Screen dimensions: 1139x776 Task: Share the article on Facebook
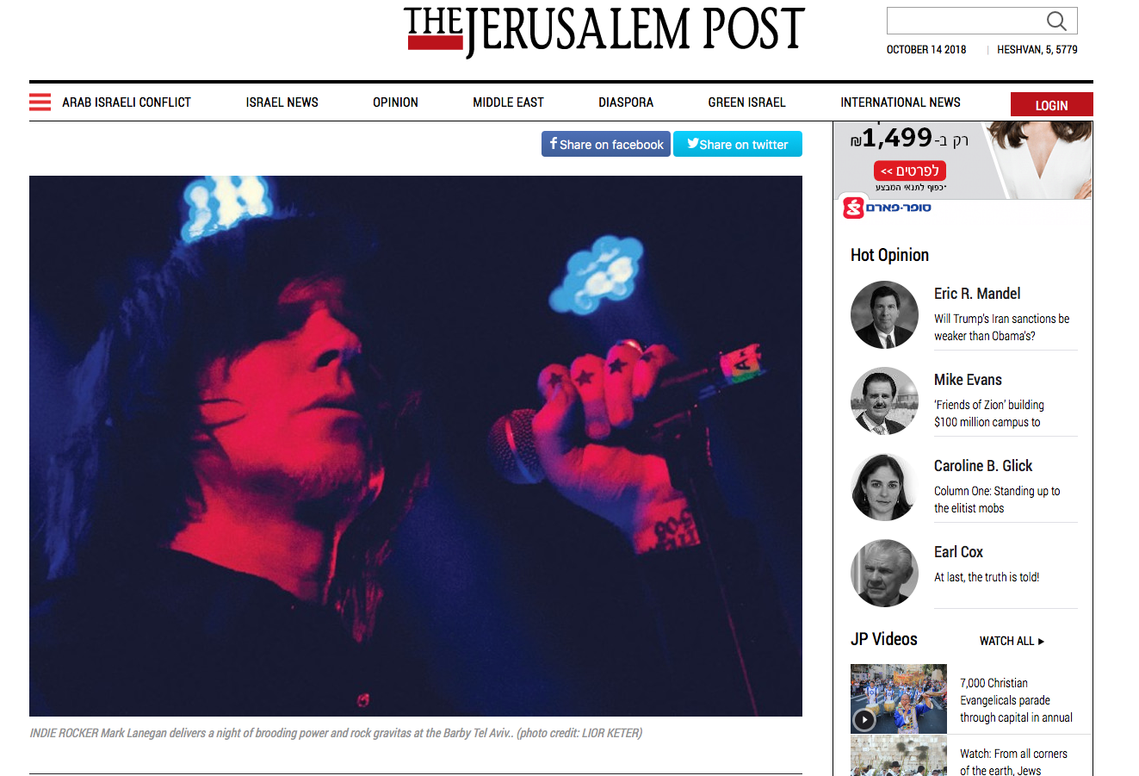[606, 144]
